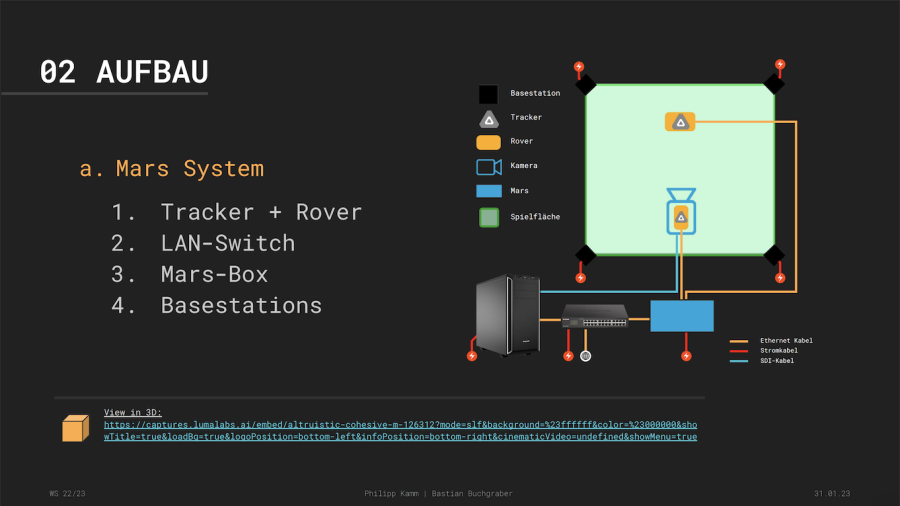Click the "View in 3D:" label
This screenshot has width=900, height=506.
tap(132, 412)
